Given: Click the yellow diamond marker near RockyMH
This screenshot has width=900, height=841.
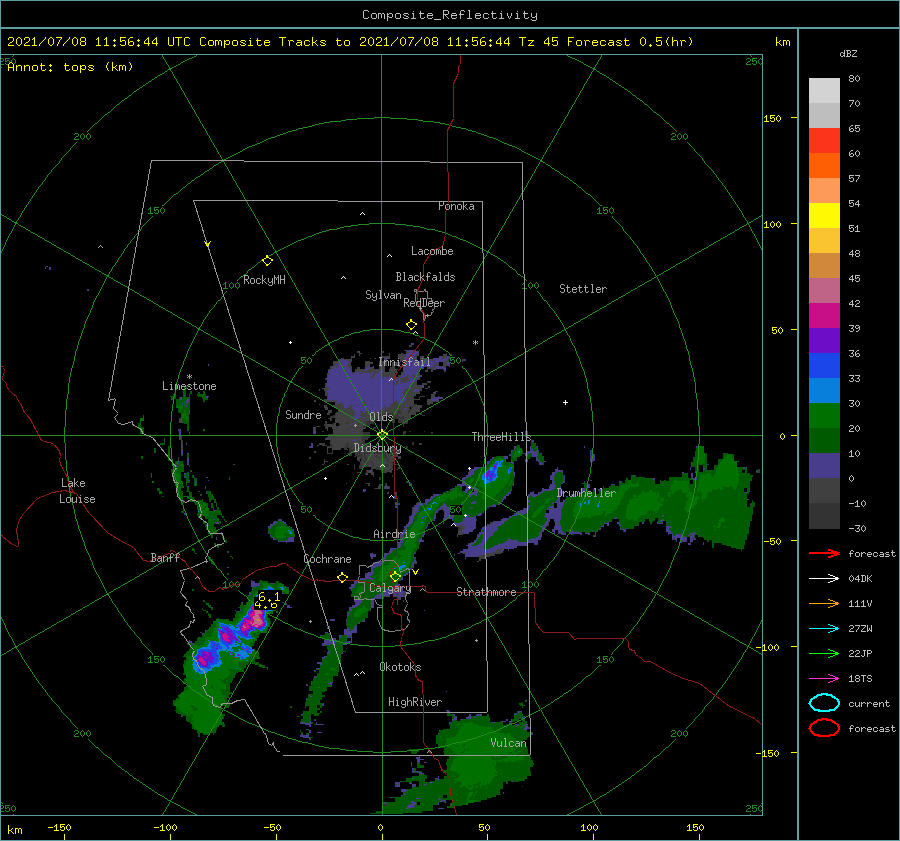Looking at the screenshot, I should (267, 261).
